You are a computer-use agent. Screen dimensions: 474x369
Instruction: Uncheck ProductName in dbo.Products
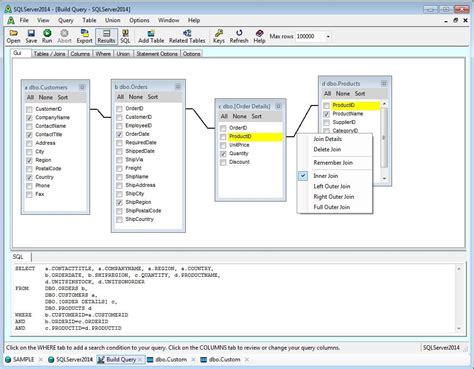tap(326, 114)
